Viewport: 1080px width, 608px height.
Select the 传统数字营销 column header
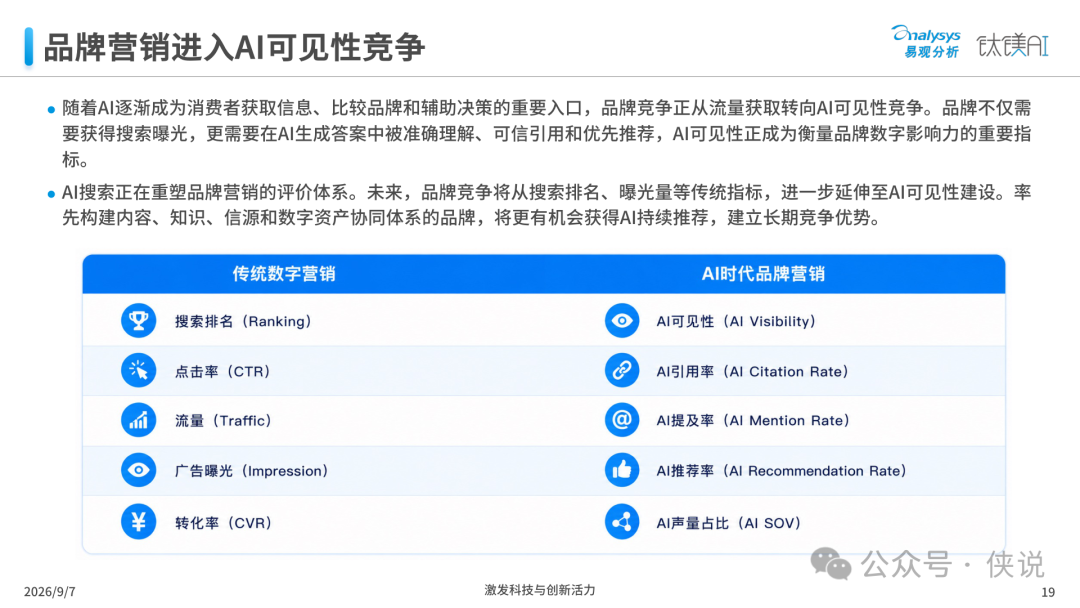(x=284, y=274)
